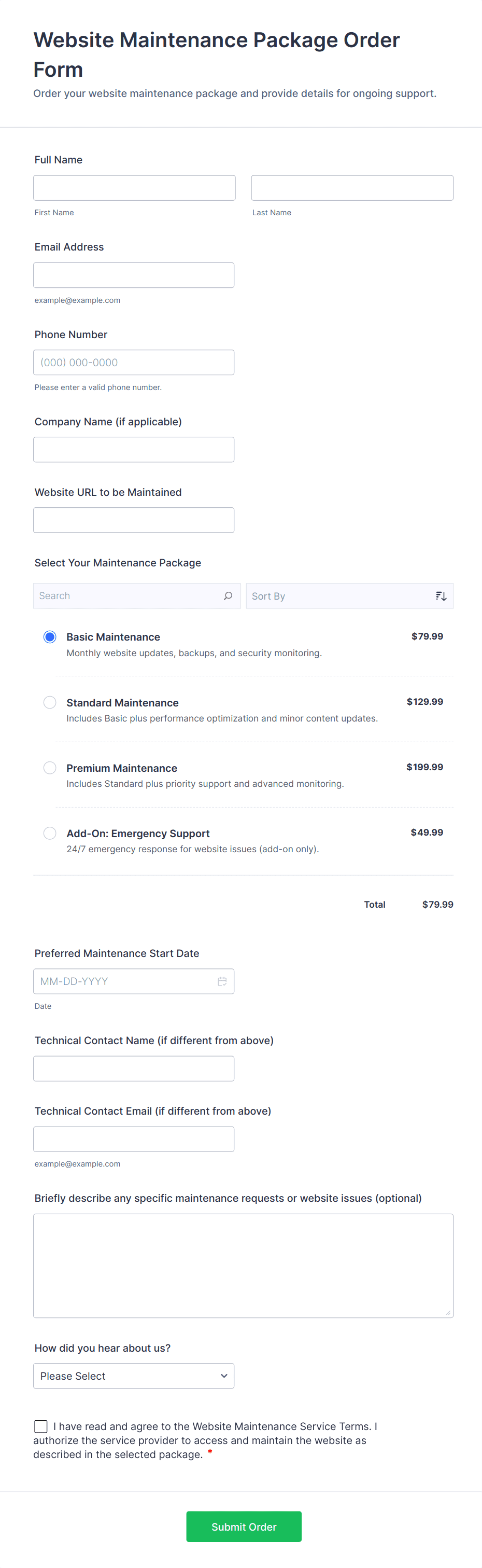Image resolution: width=482 pixels, height=1568 pixels.
Task: Focus the Last Name text box
Action: pyautogui.click(x=352, y=188)
